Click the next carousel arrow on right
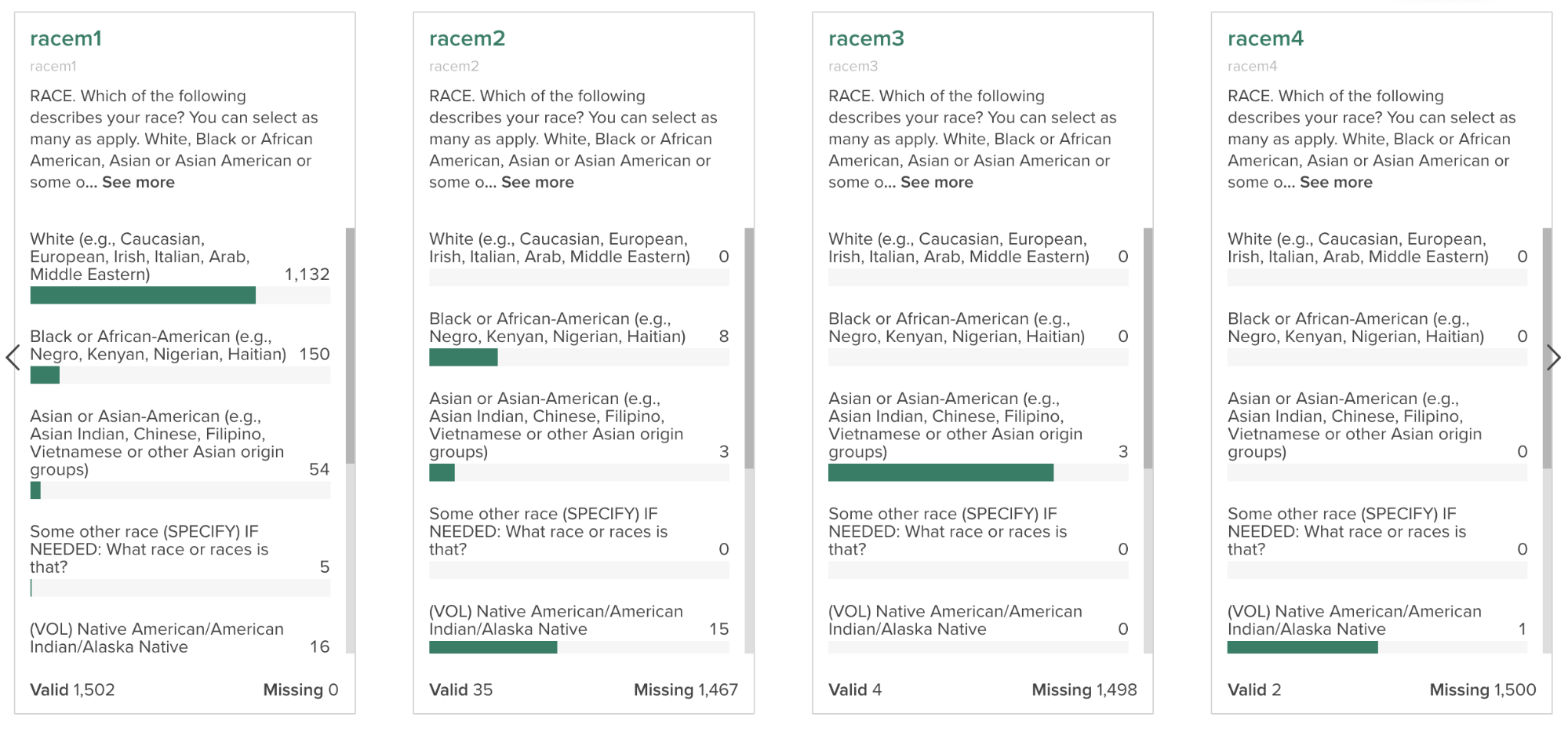 pos(1553,358)
